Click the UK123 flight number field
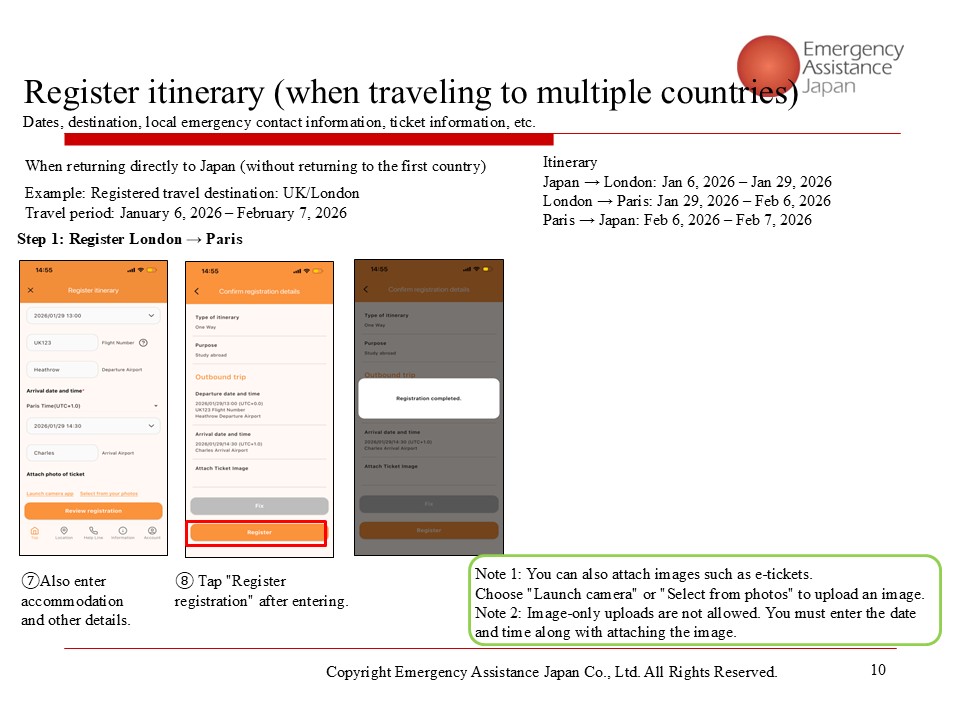The image size is (960, 720). [x=61, y=342]
